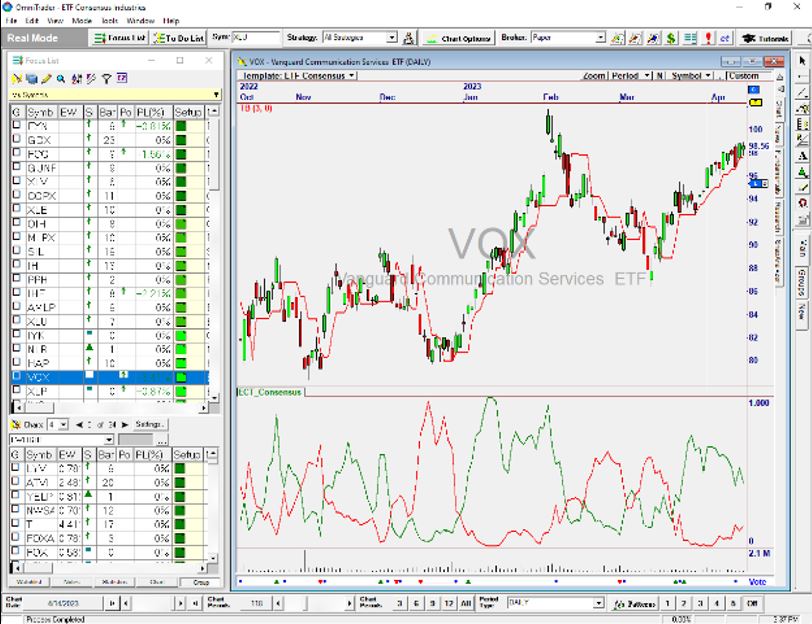Click the blue stack icon in Focus List toolbar
Viewport: 812px width, 624px height.
(32, 79)
